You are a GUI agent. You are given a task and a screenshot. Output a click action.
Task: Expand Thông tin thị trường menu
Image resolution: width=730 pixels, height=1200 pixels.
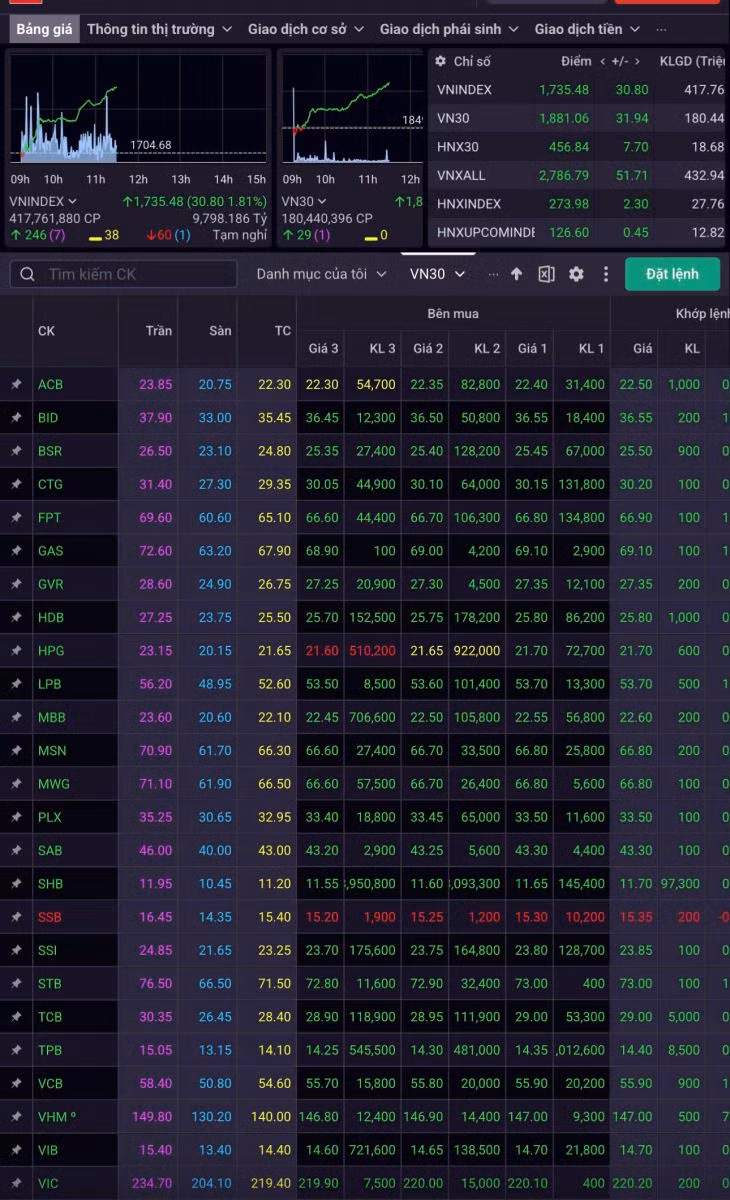pyautogui.click(x=160, y=29)
